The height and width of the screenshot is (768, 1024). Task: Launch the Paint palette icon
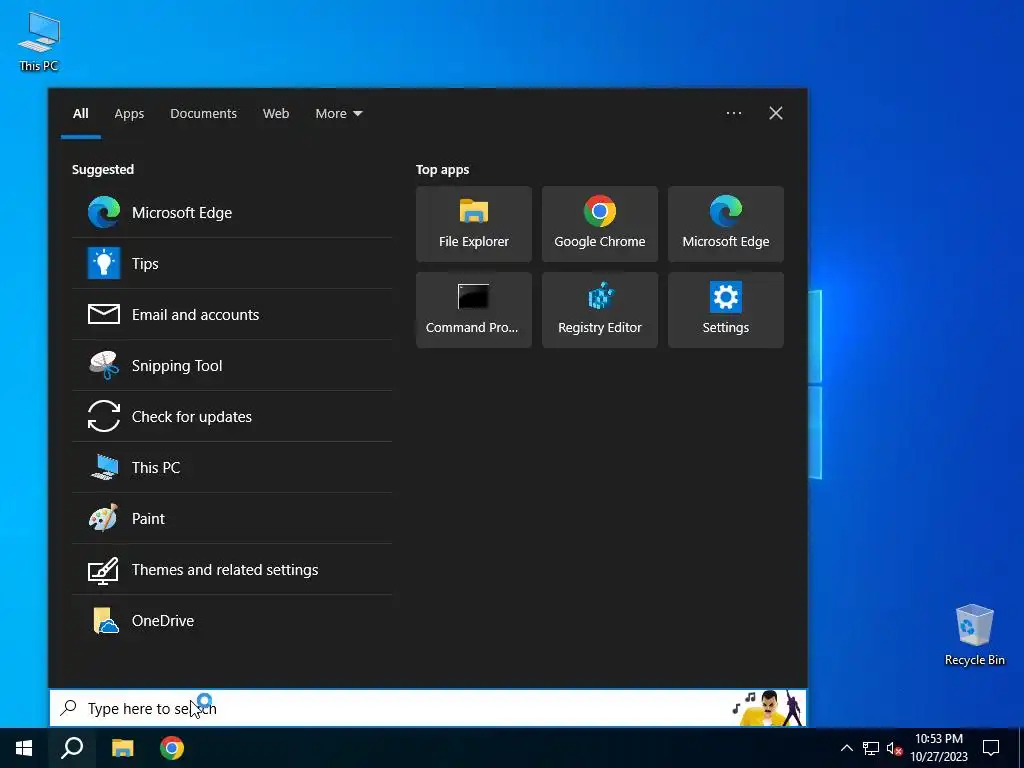104,518
